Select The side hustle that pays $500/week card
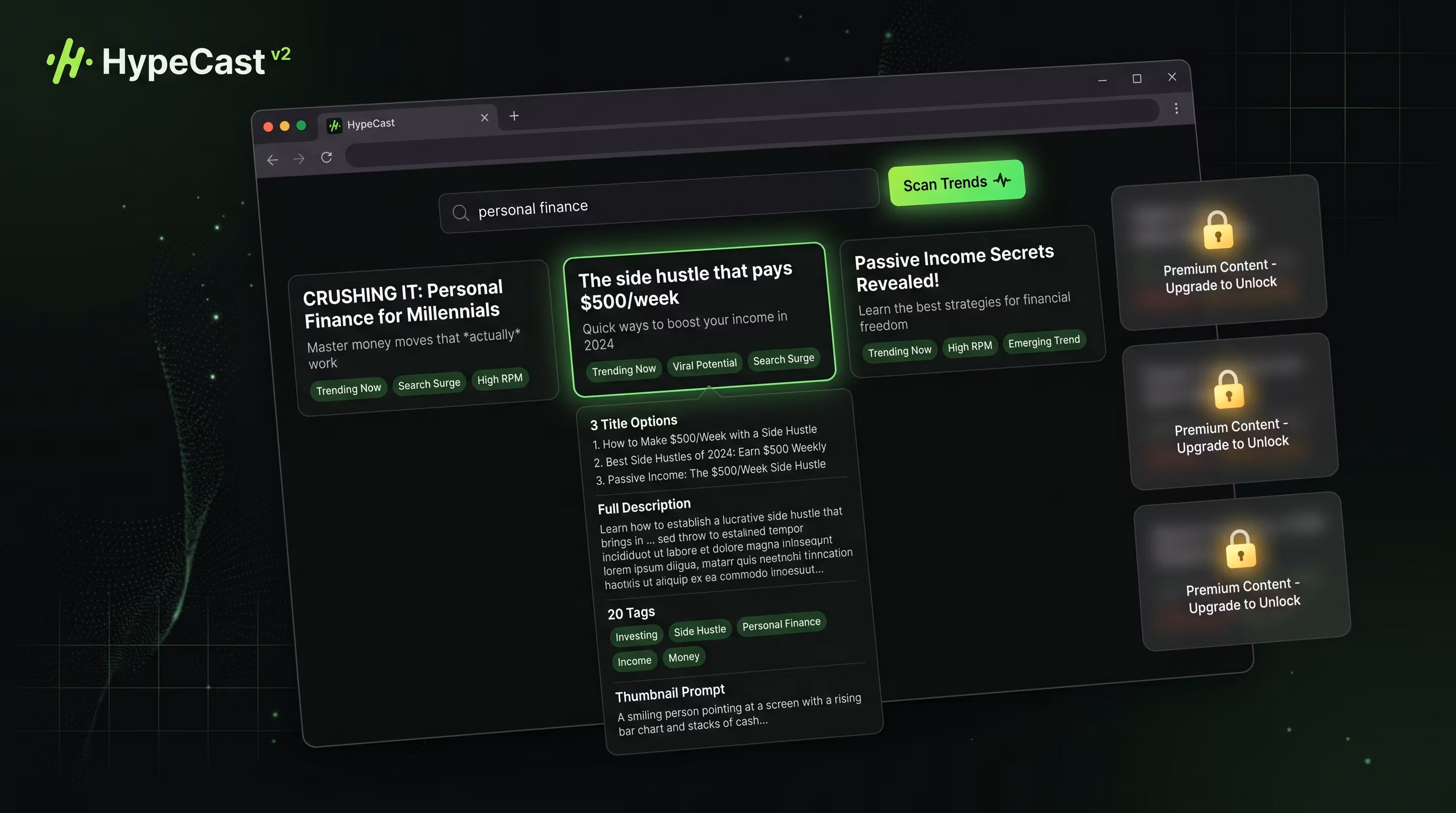 (700, 320)
